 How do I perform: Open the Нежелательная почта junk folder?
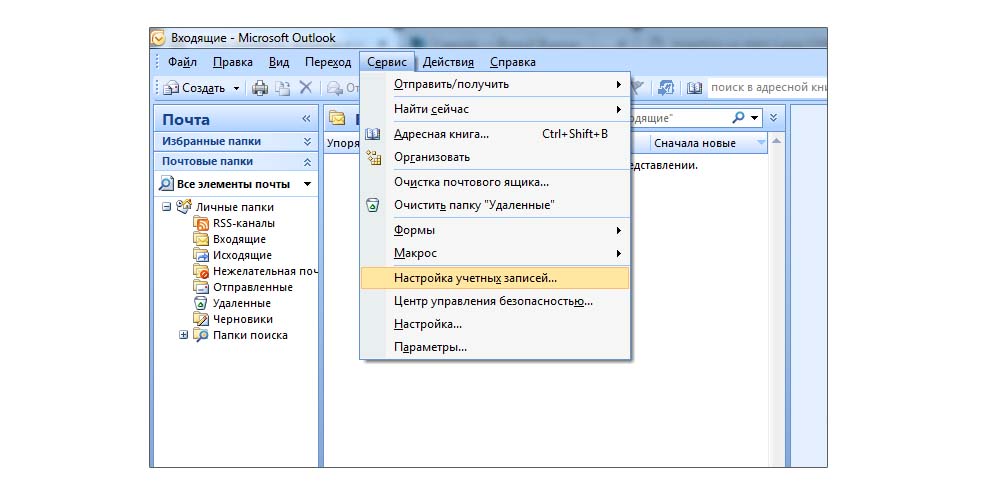pos(265,271)
